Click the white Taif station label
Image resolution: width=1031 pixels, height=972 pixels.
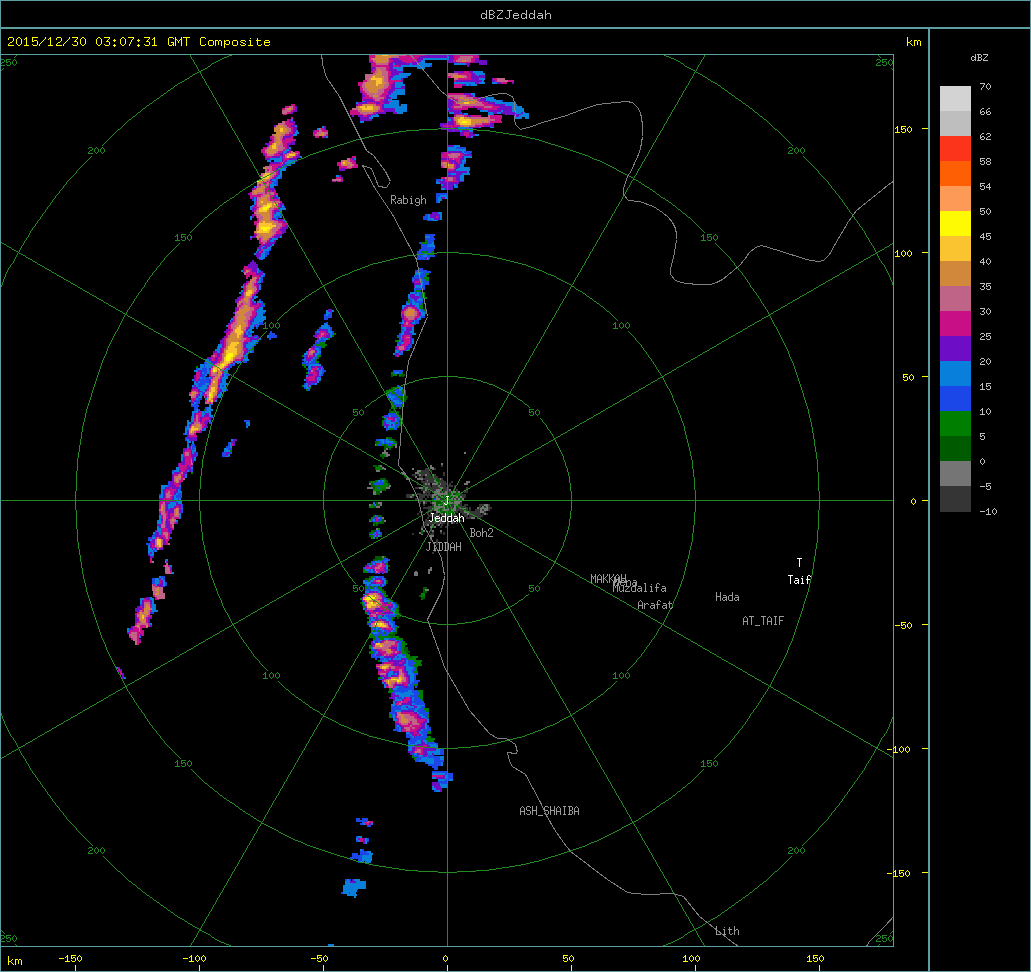800,579
